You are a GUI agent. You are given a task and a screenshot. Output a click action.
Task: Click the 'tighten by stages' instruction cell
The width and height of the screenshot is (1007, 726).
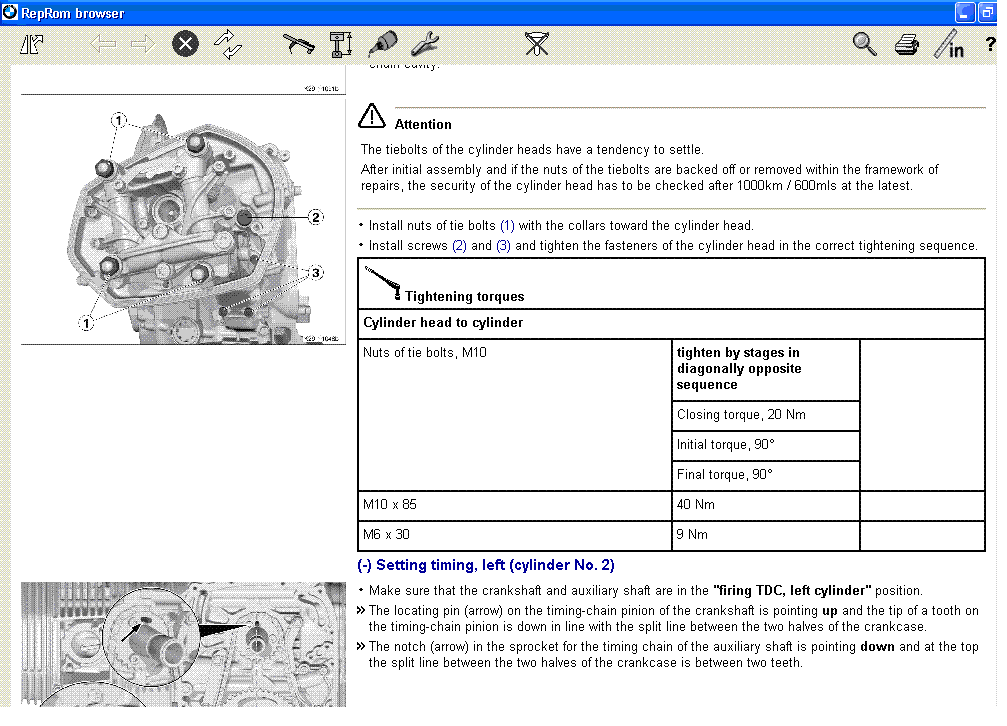[x=766, y=369]
